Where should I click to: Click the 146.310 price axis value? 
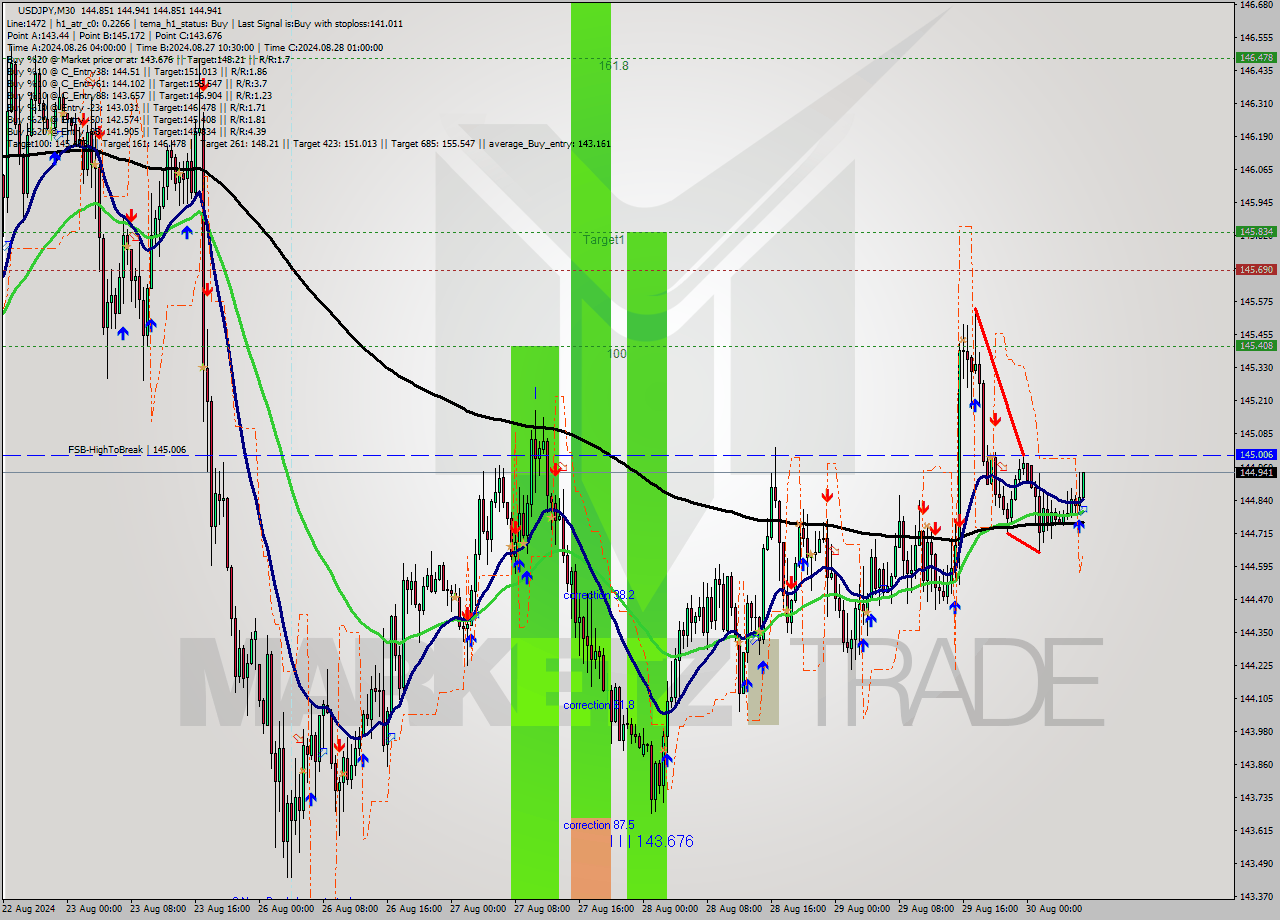tap(1256, 103)
